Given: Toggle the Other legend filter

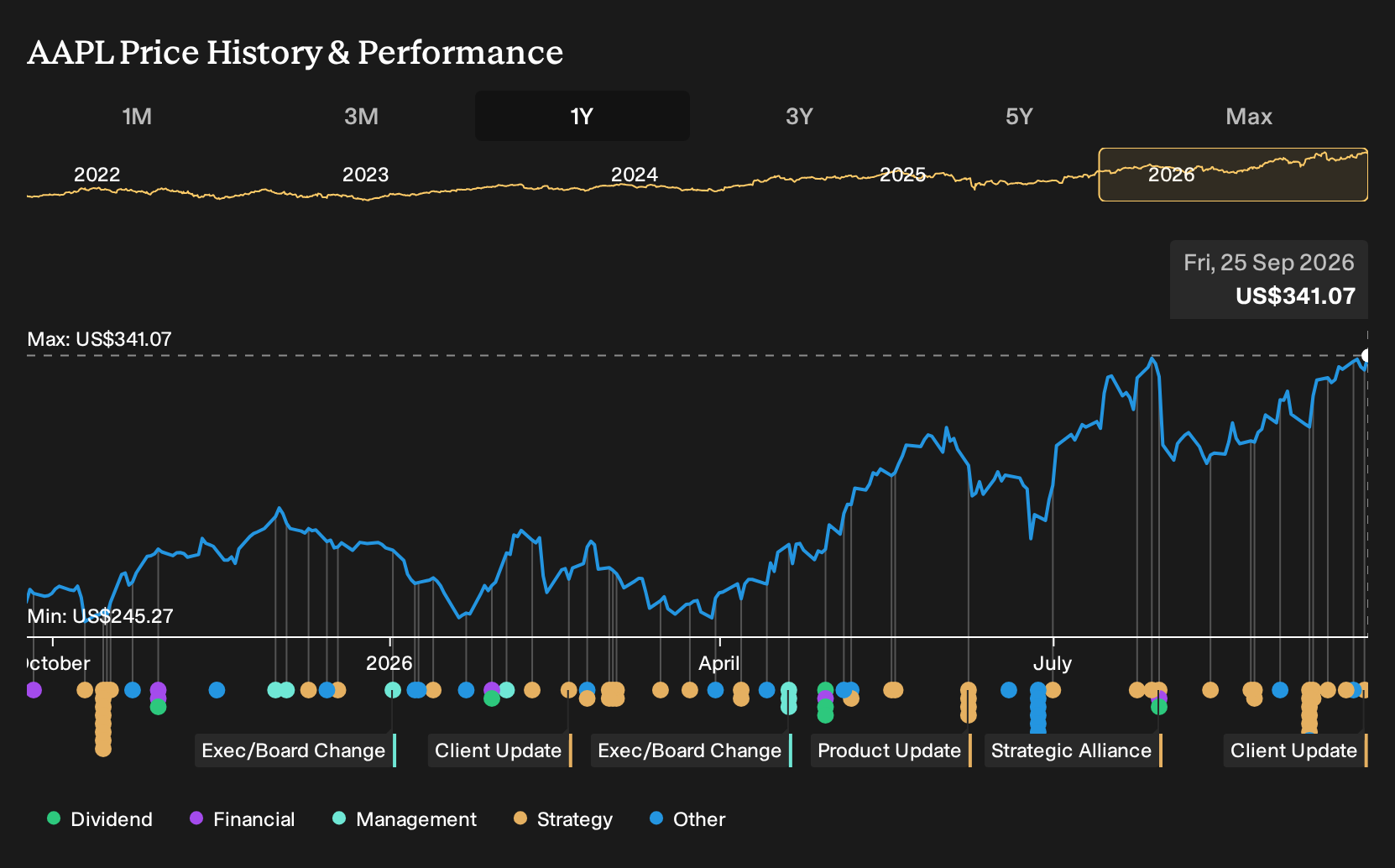Looking at the screenshot, I should point(687,819).
